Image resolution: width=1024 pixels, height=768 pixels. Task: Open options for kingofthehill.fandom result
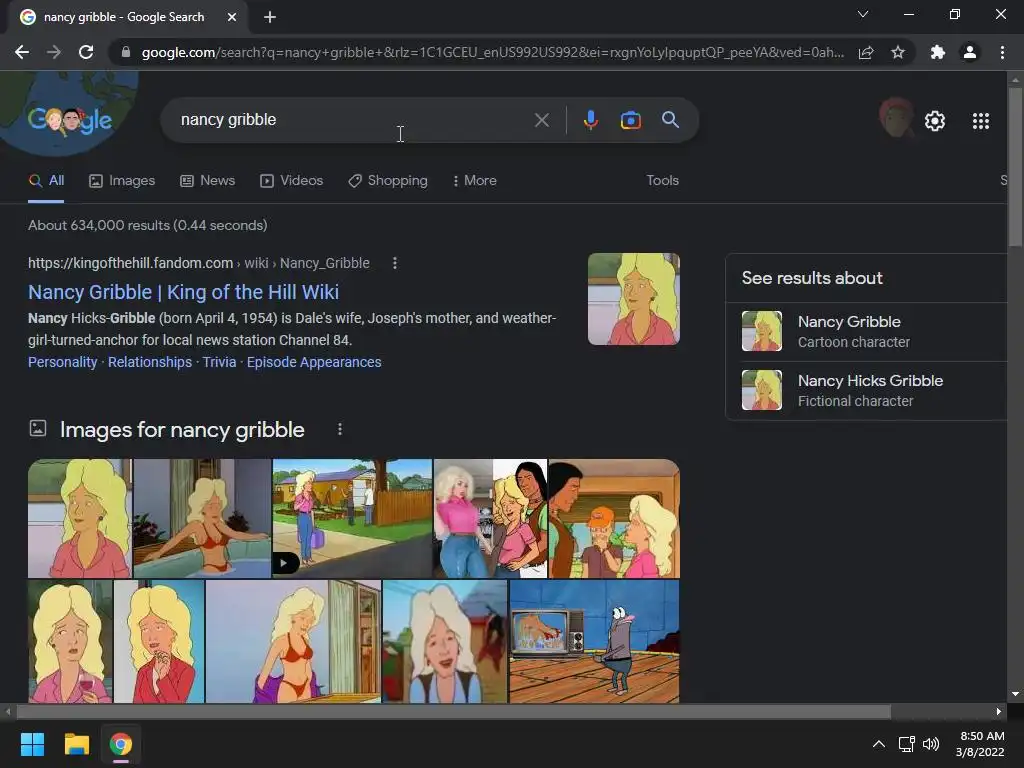(x=394, y=263)
